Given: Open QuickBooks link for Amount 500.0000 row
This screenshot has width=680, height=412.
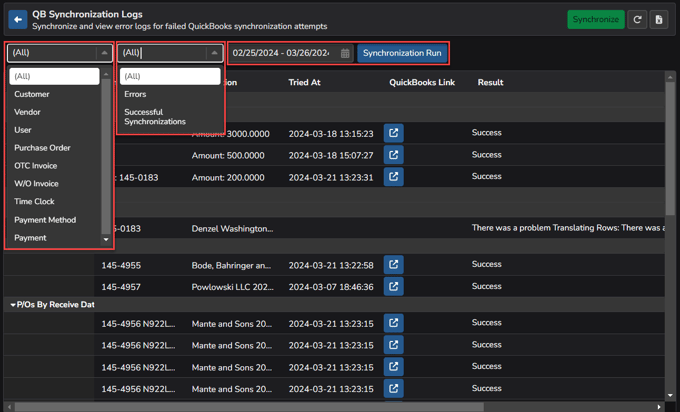Looking at the screenshot, I should [393, 155].
